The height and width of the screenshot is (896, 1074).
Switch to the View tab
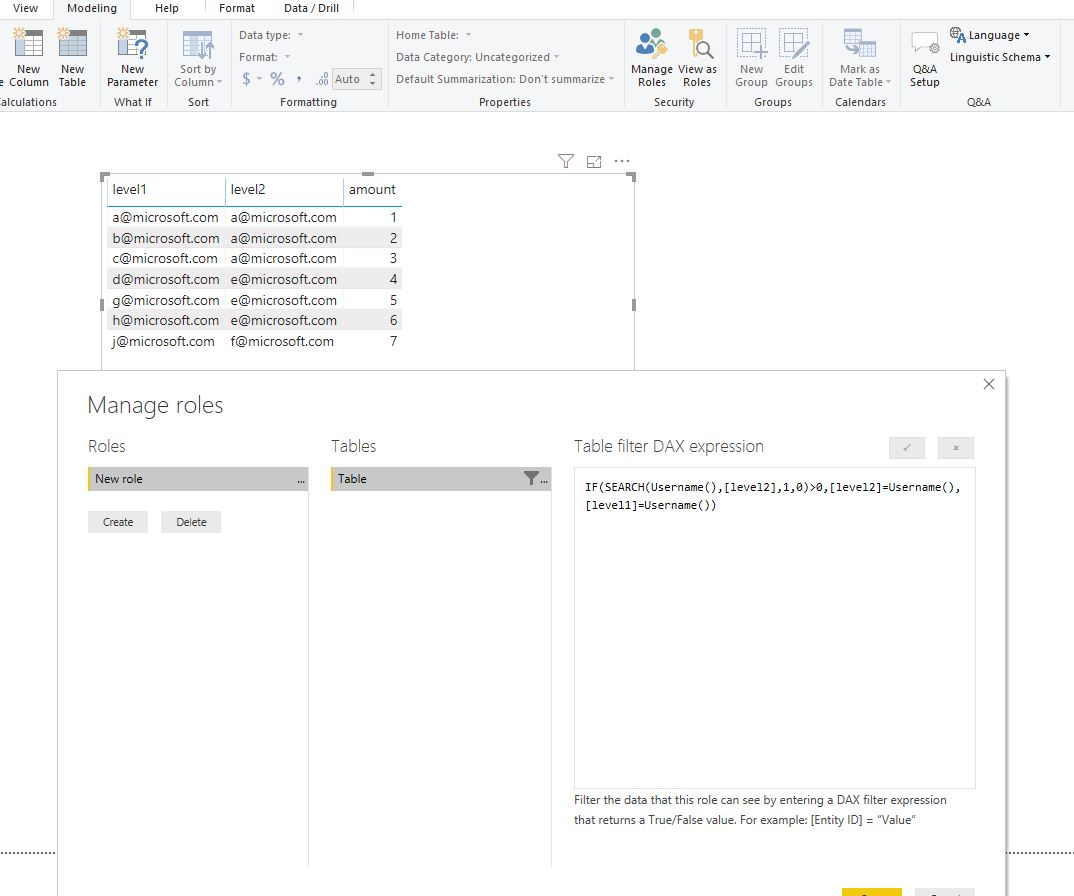coord(25,8)
